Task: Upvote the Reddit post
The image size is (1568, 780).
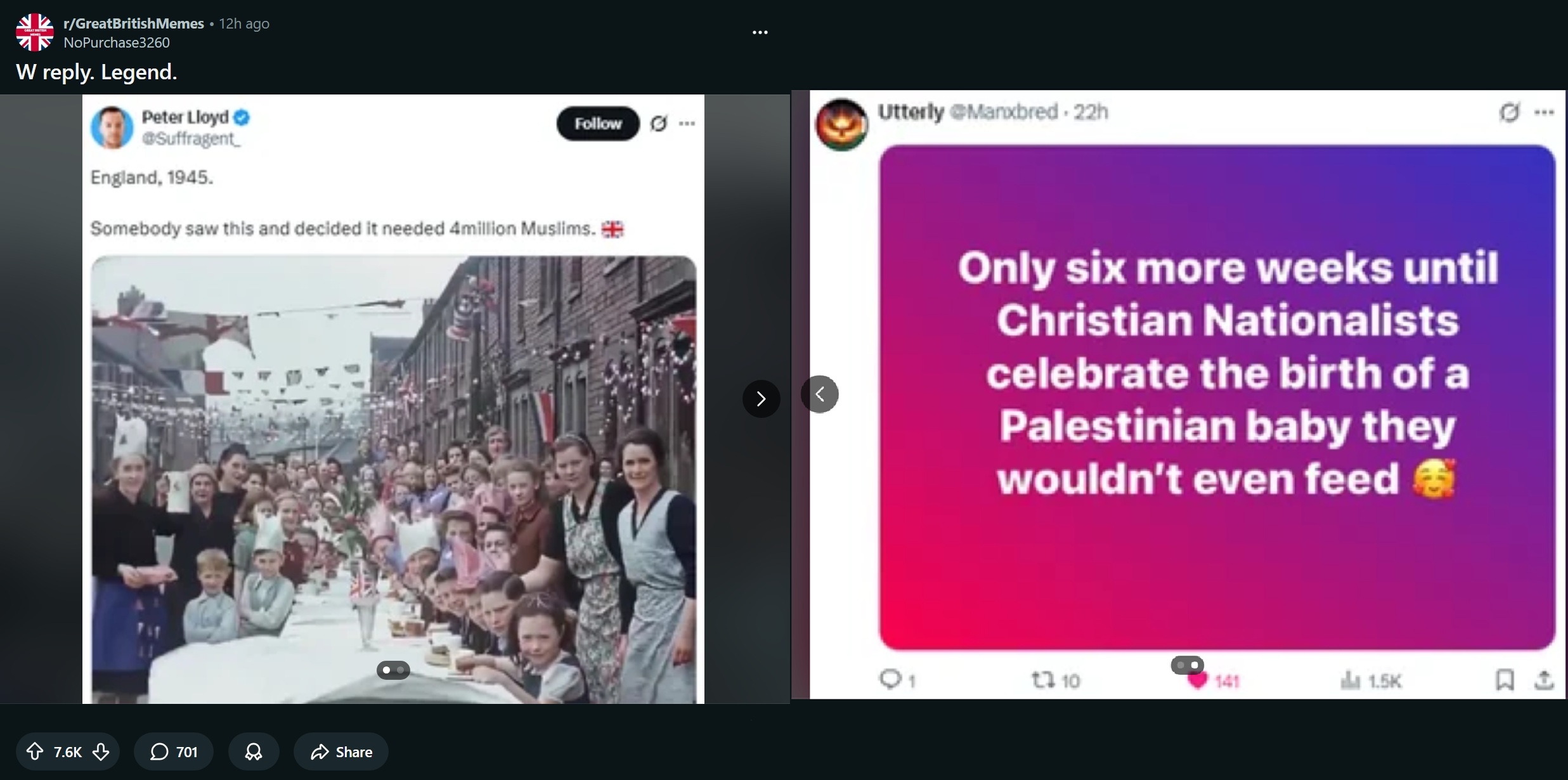Action: [35, 751]
